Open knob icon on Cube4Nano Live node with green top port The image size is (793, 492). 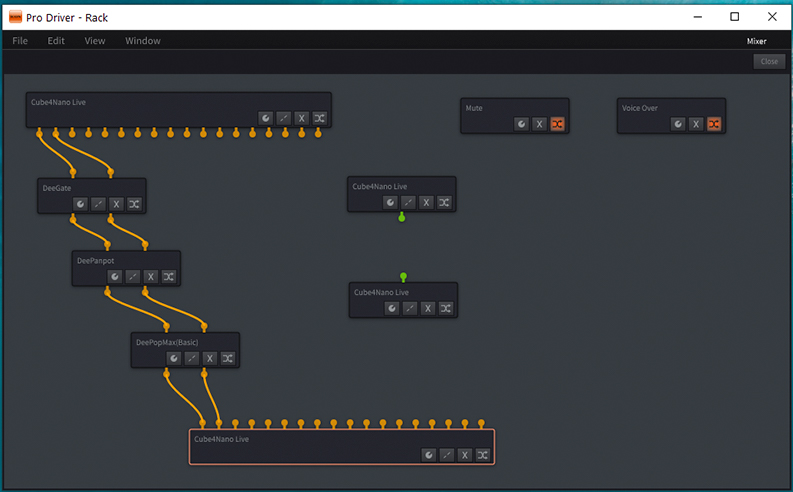pyautogui.click(x=392, y=308)
